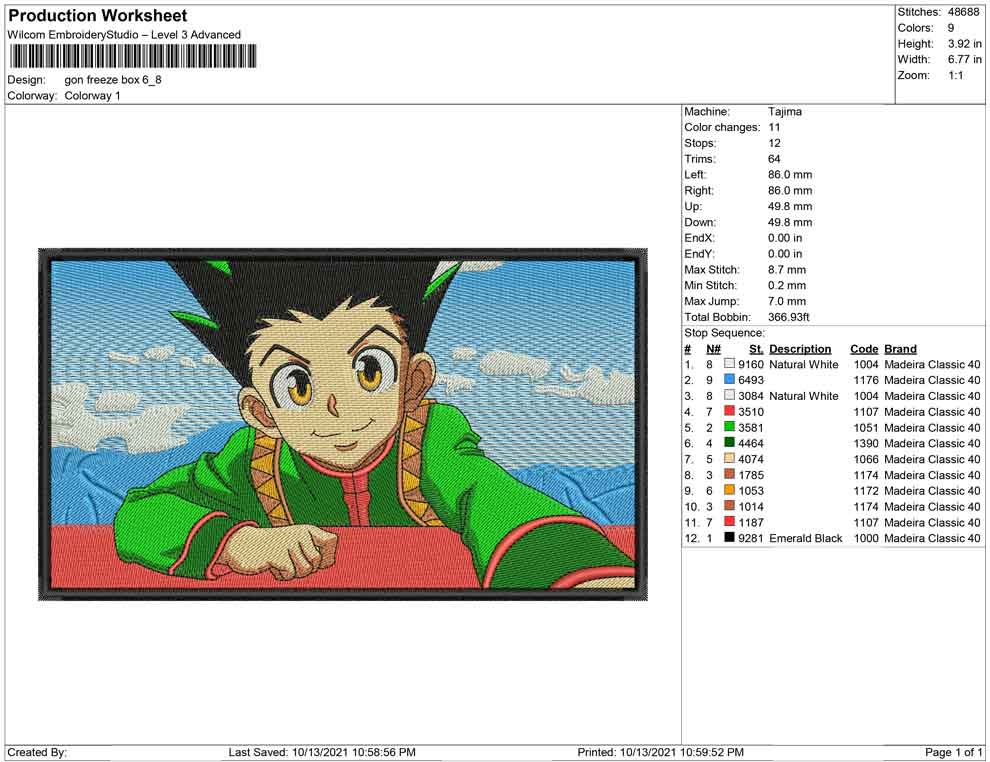Click design name 'gon freeze box 6_8'

pyautogui.click(x=113, y=80)
